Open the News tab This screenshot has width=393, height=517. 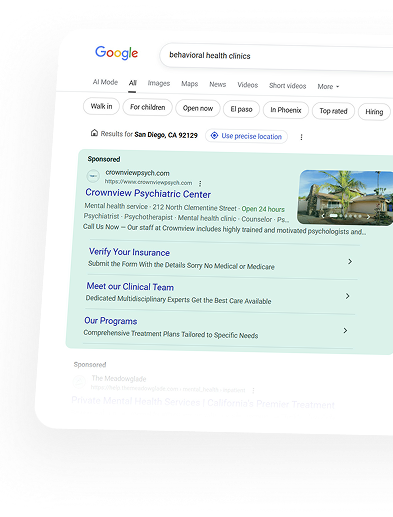click(218, 85)
